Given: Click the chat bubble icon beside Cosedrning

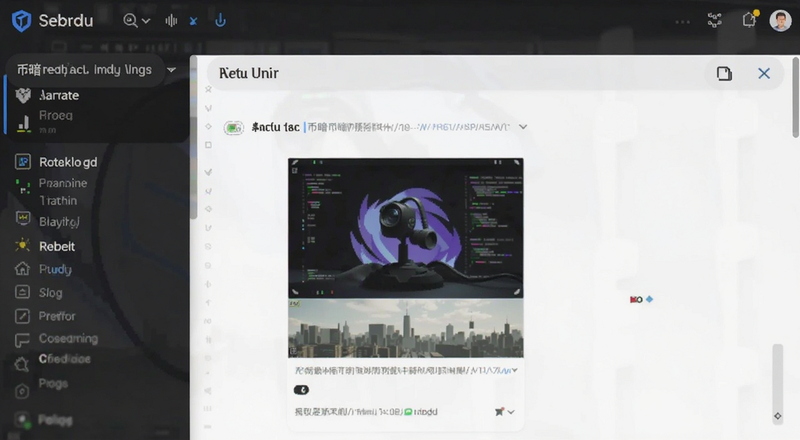Looking at the screenshot, I should pyautogui.click(x=21, y=339).
